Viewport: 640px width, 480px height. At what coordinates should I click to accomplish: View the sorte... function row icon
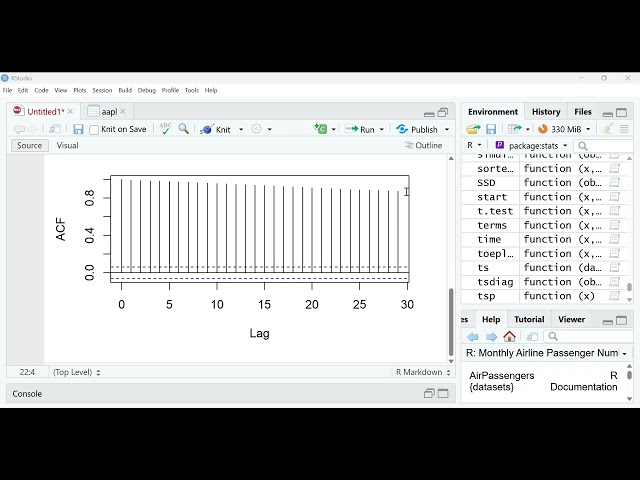615,168
